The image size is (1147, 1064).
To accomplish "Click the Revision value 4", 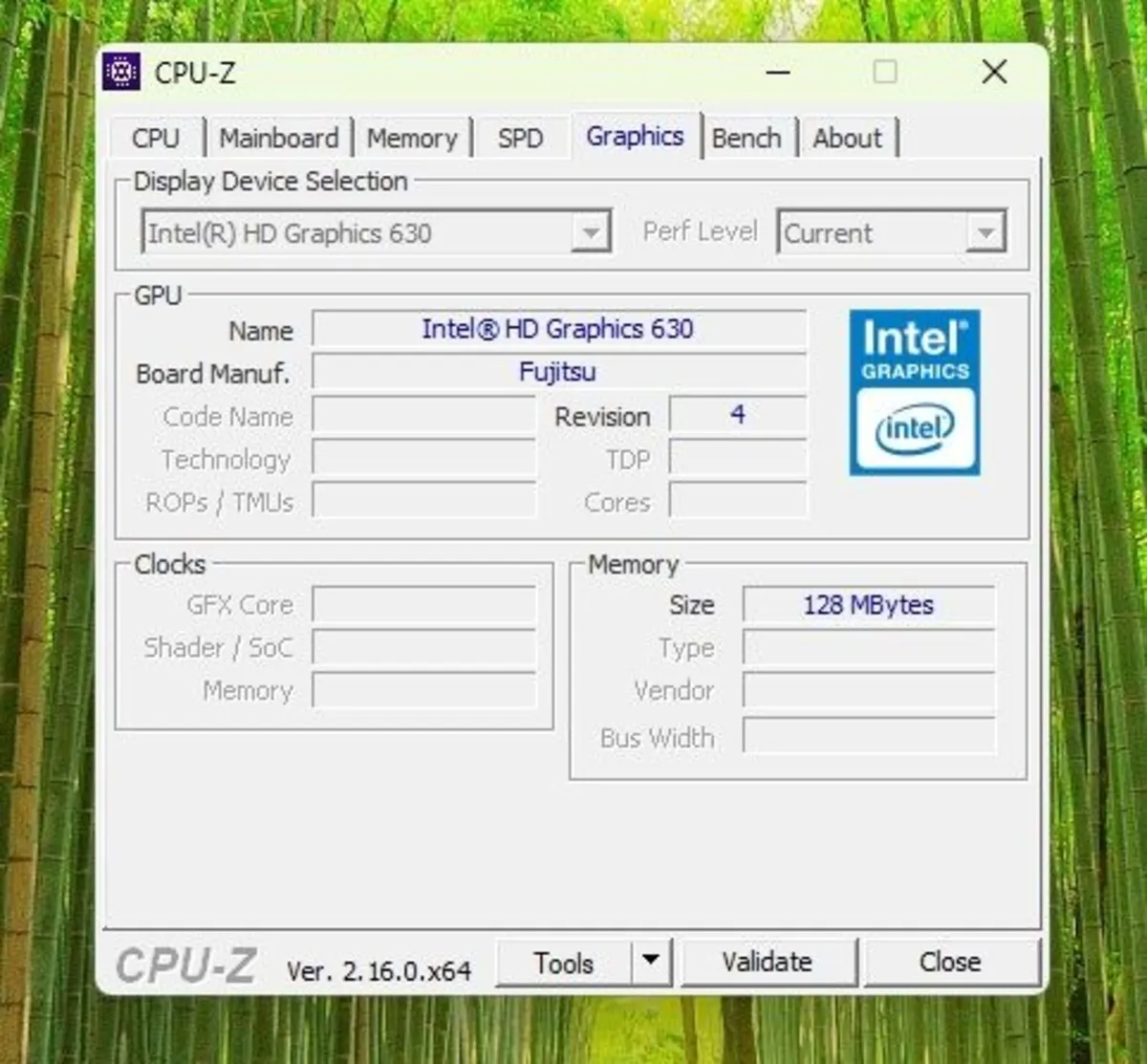I will [738, 415].
